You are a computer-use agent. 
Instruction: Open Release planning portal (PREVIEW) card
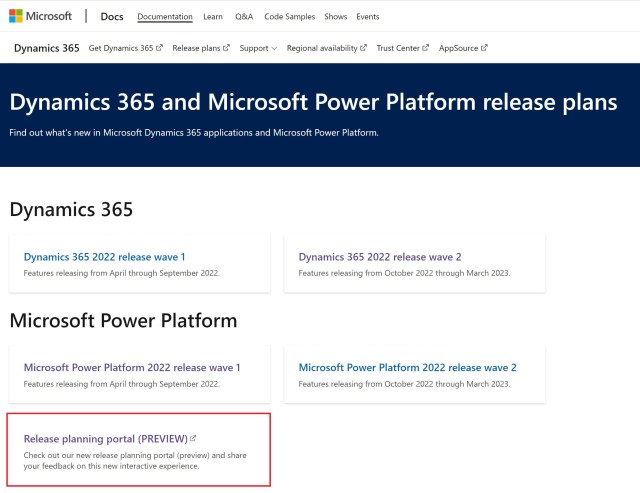[x=139, y=450]
